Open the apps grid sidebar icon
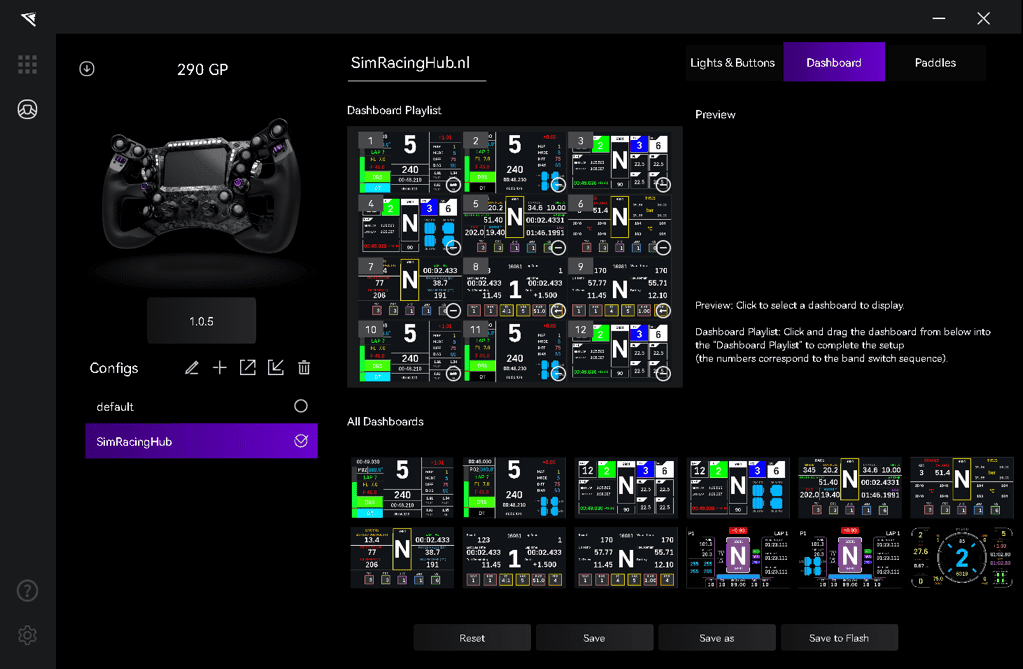The image size is (1023, 669). (27, 64)
